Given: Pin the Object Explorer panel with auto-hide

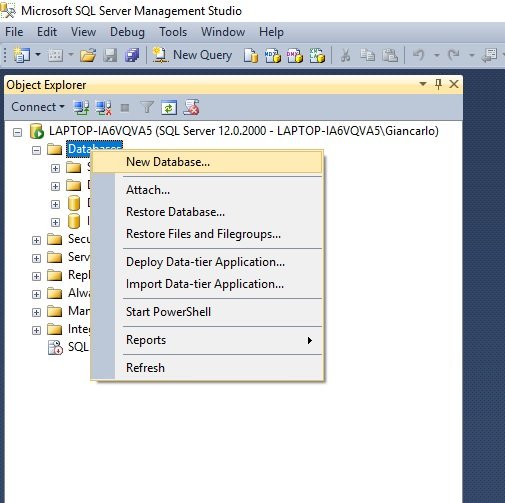Looking at the screenshot, I should point(438,84).
